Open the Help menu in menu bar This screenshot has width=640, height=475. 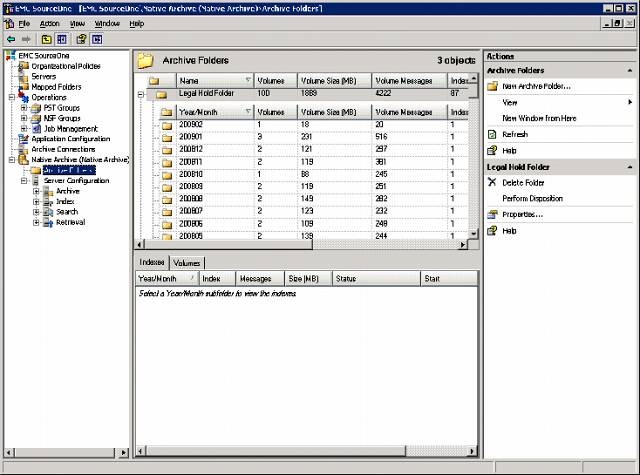pyautogui.click(x=137, y=24)
